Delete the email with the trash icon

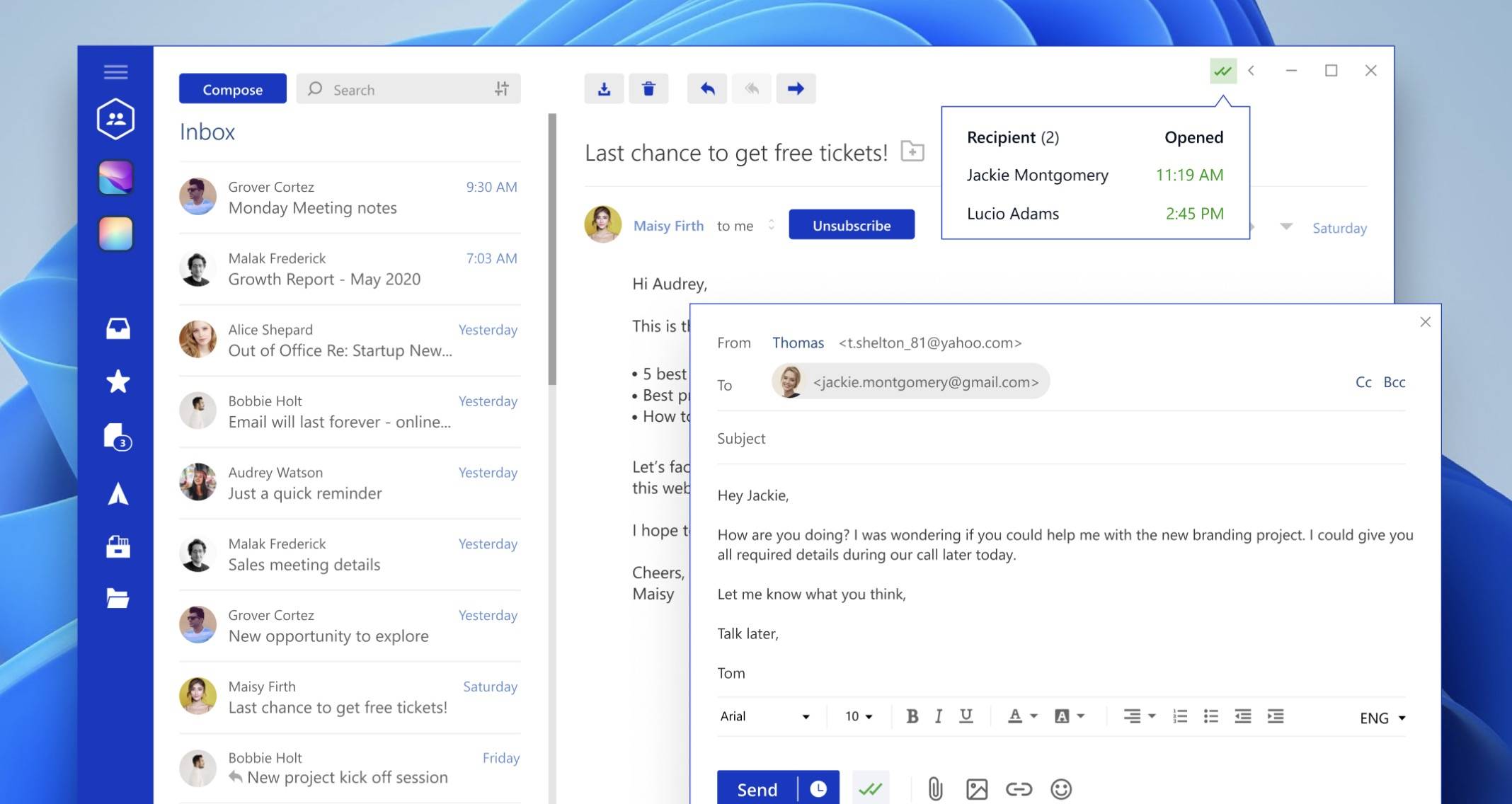pos(648,89)
